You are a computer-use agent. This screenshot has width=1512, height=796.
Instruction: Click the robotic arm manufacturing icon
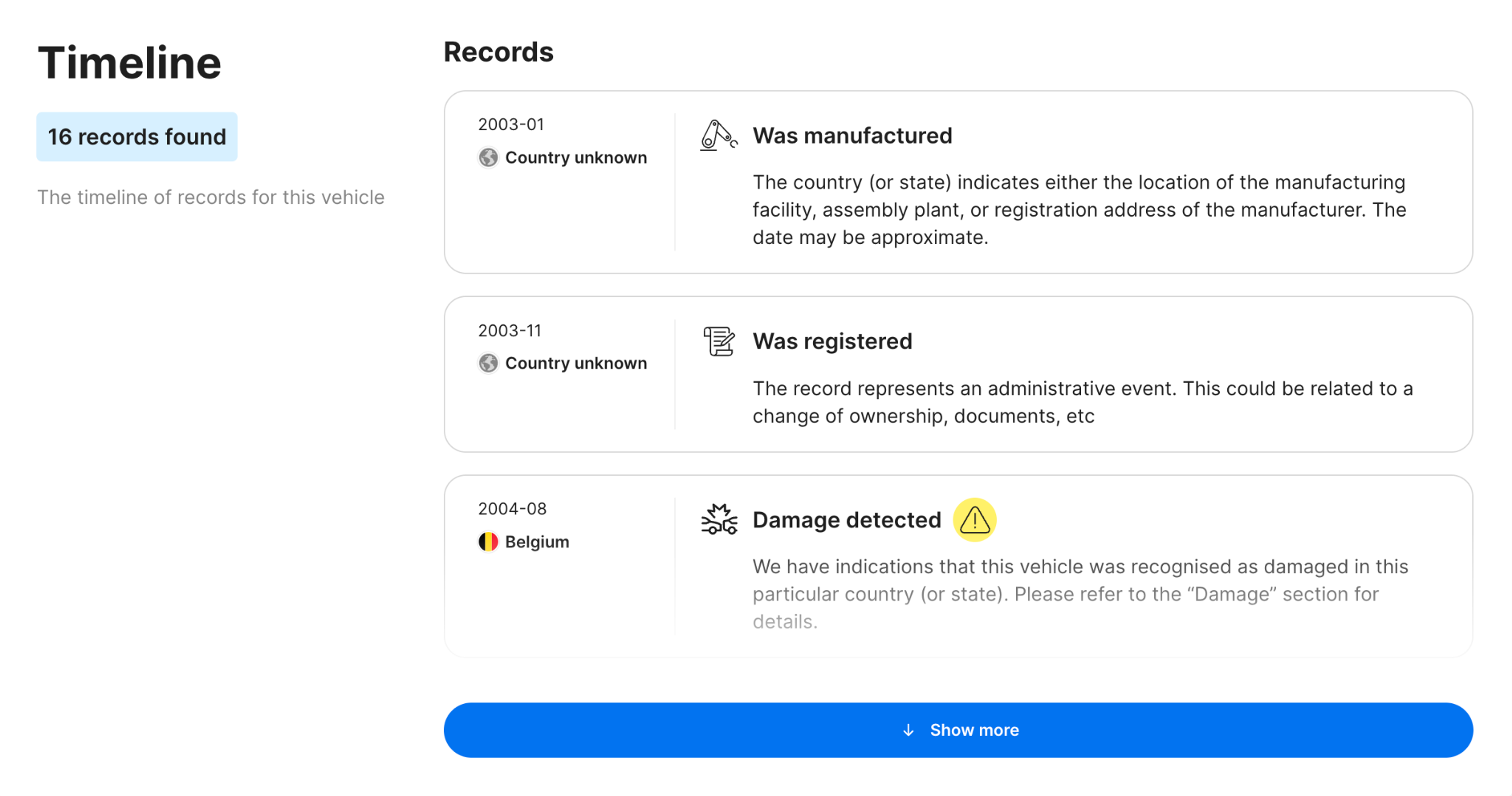717,135
